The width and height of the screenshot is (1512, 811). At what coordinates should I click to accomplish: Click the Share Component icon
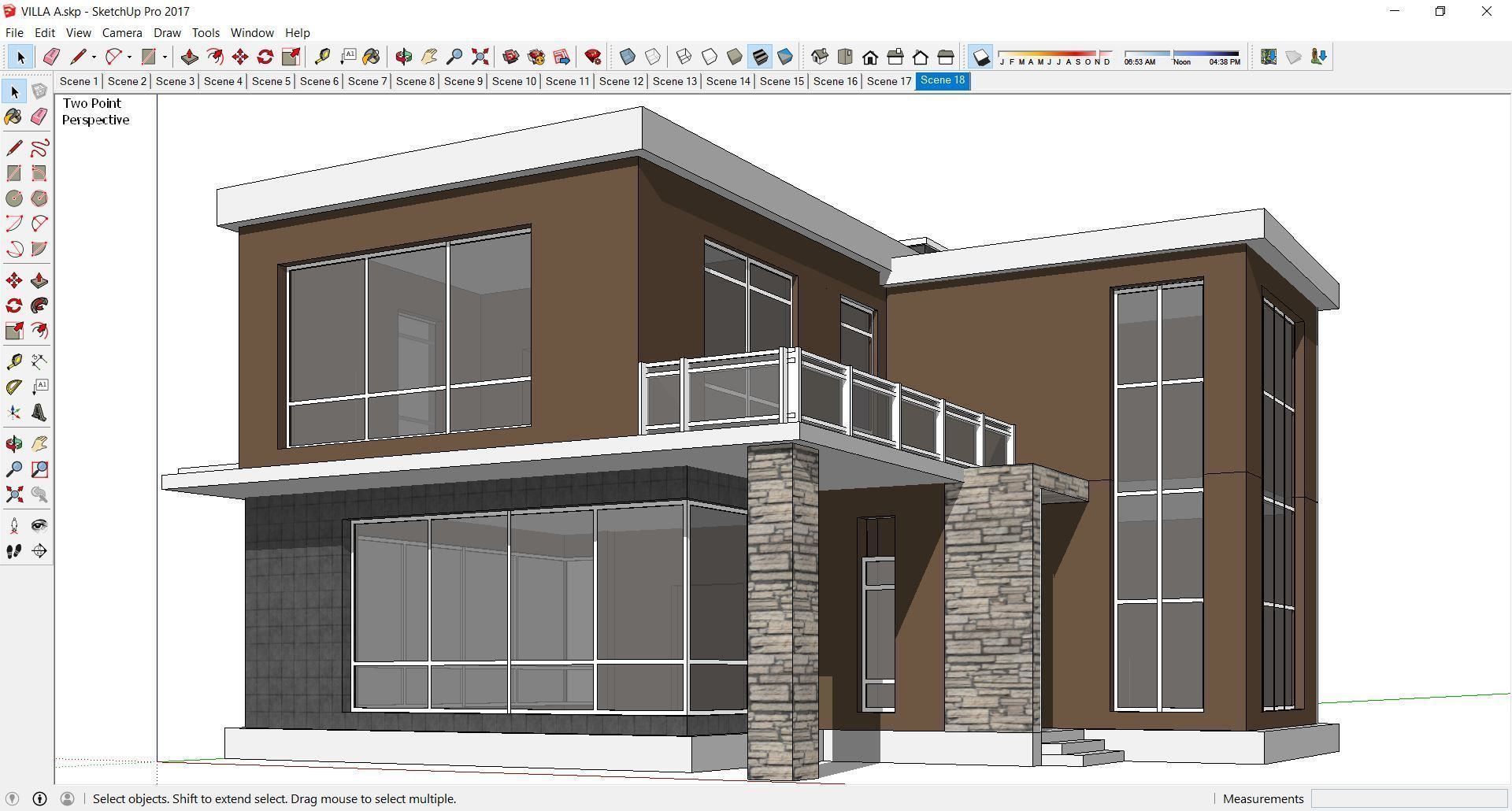point(561,57)
